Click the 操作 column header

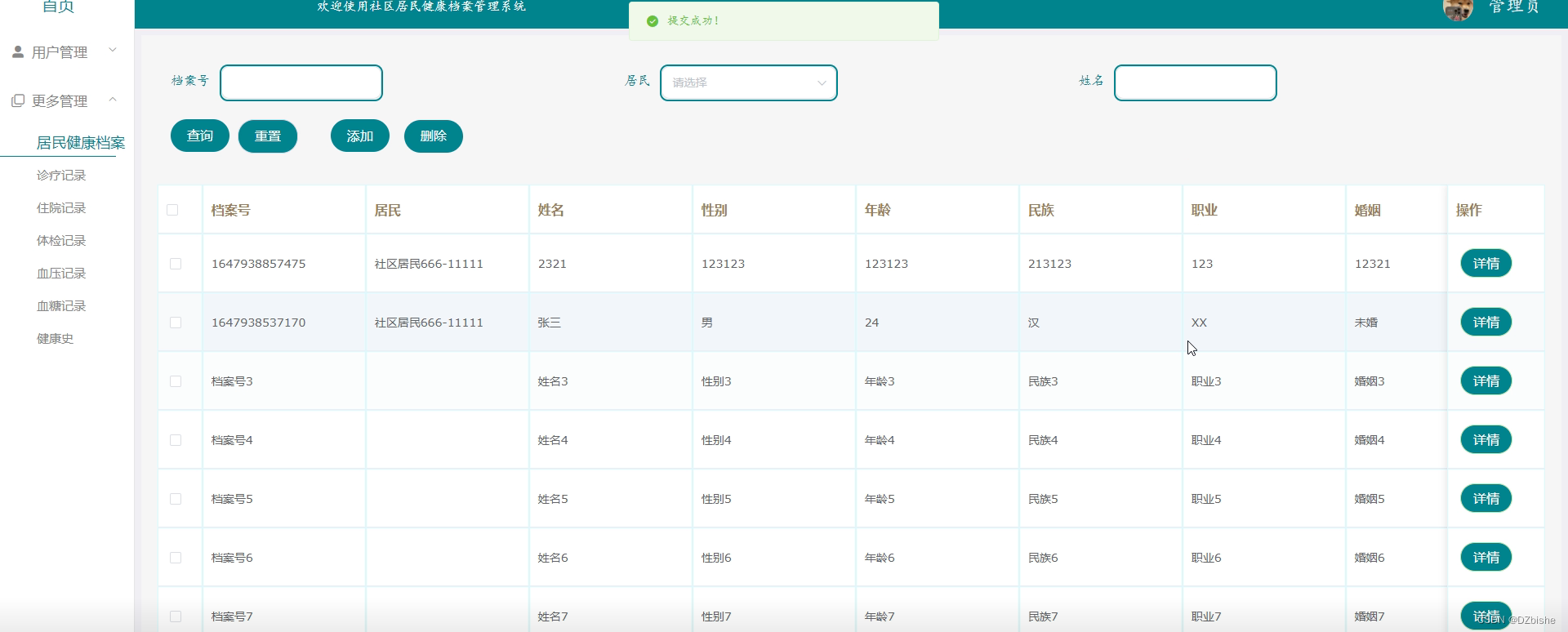click(x=1469, y=211)
